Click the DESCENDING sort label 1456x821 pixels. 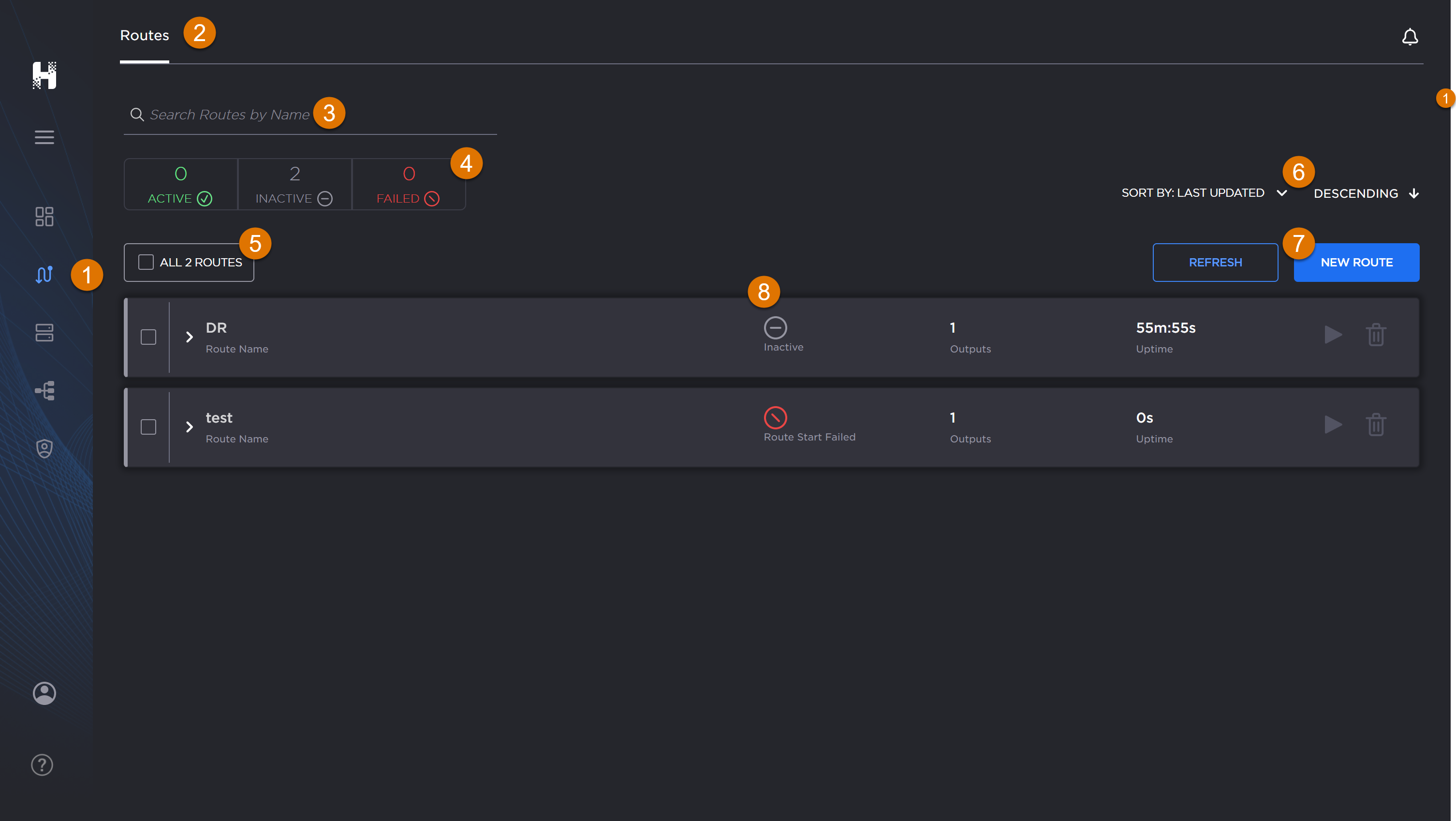coord(1355,193)
